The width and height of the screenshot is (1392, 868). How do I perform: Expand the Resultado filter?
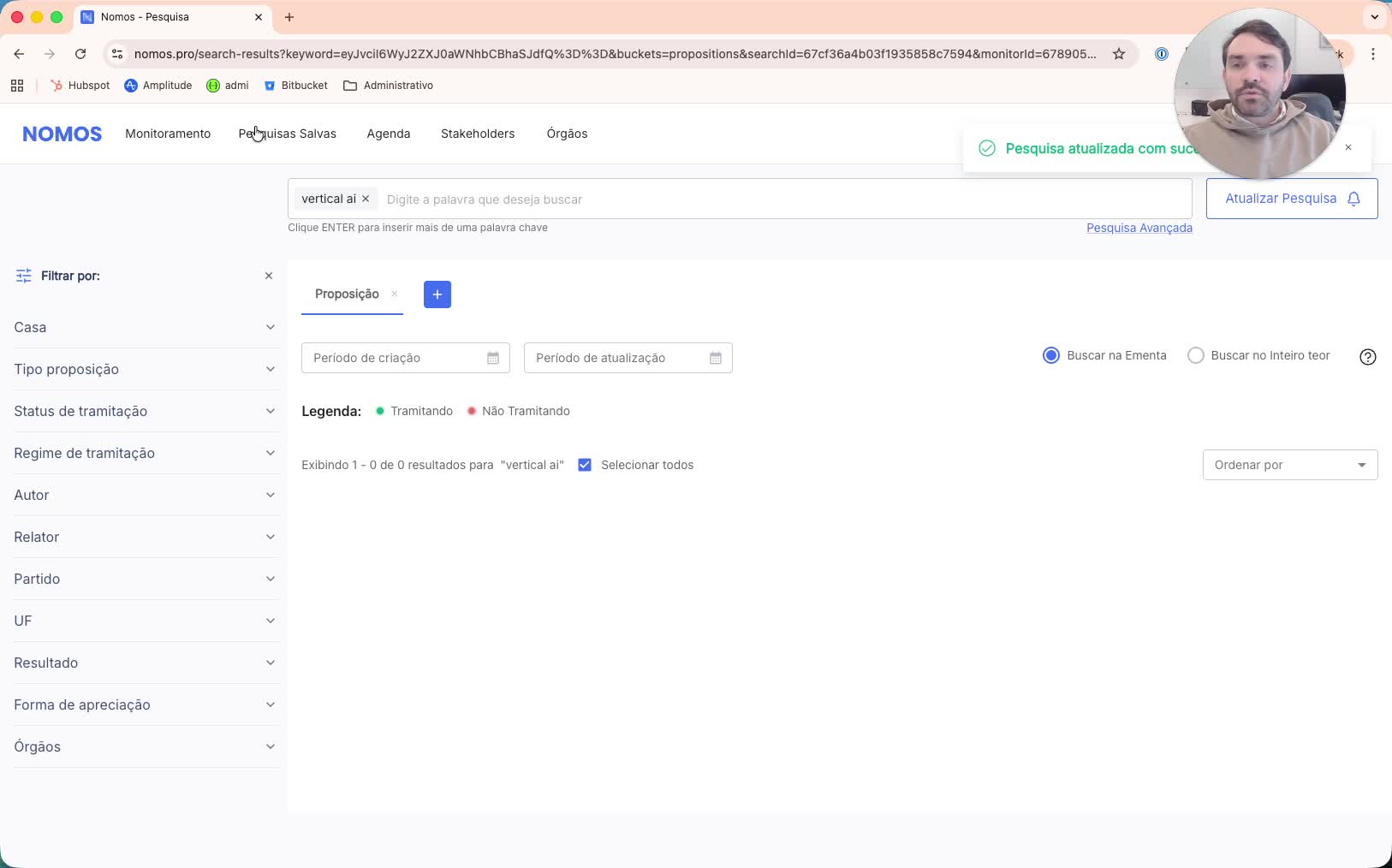pyautogui.click(x=146, y=663)
